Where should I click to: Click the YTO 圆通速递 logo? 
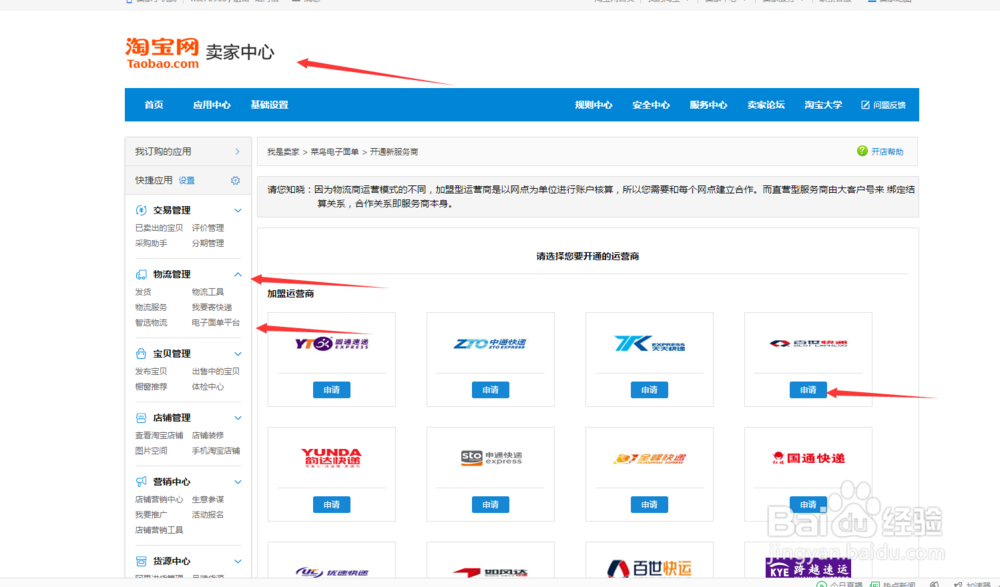point(332,343)
